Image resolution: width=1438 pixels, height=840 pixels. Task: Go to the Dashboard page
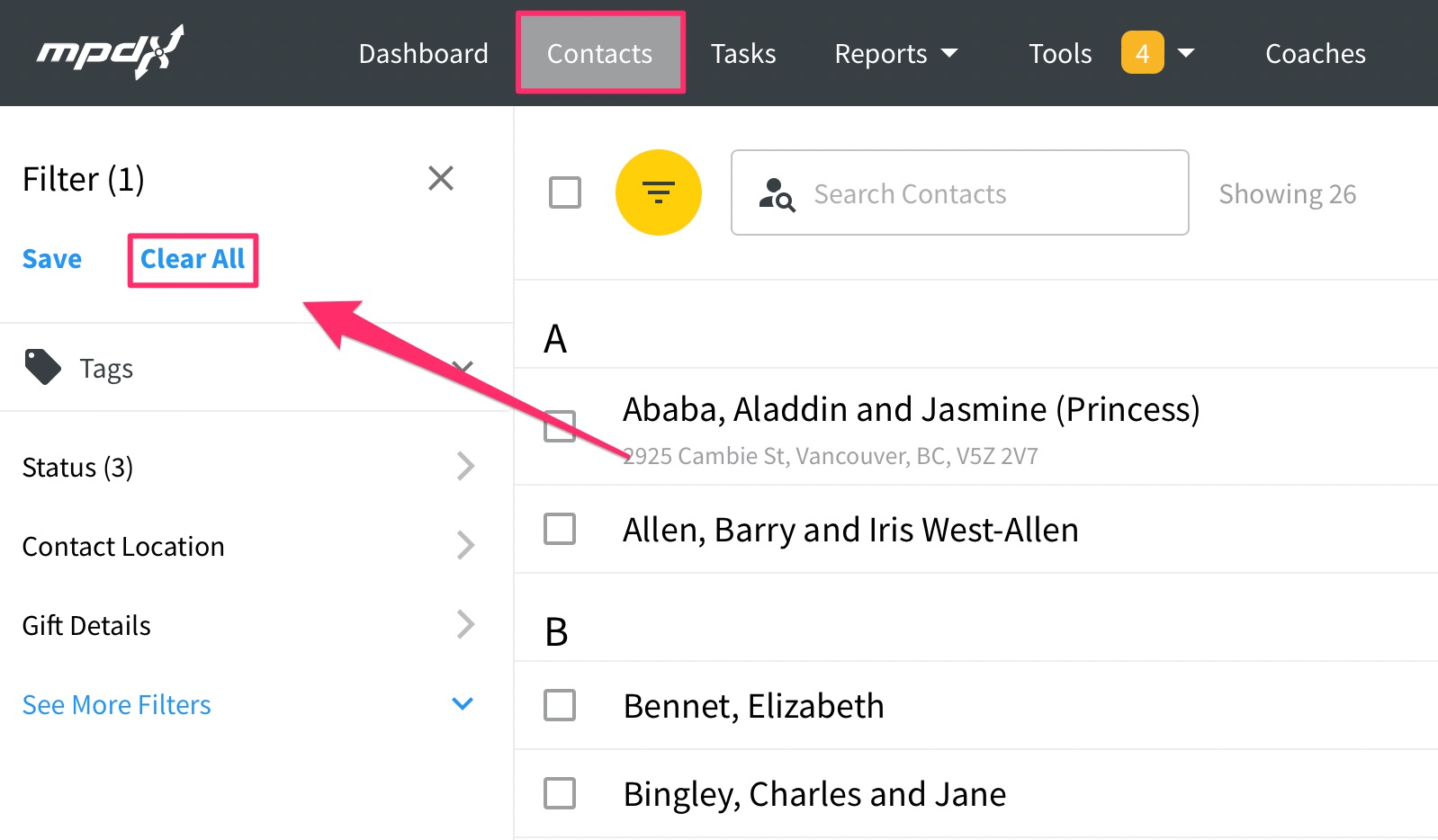point(423,54)
